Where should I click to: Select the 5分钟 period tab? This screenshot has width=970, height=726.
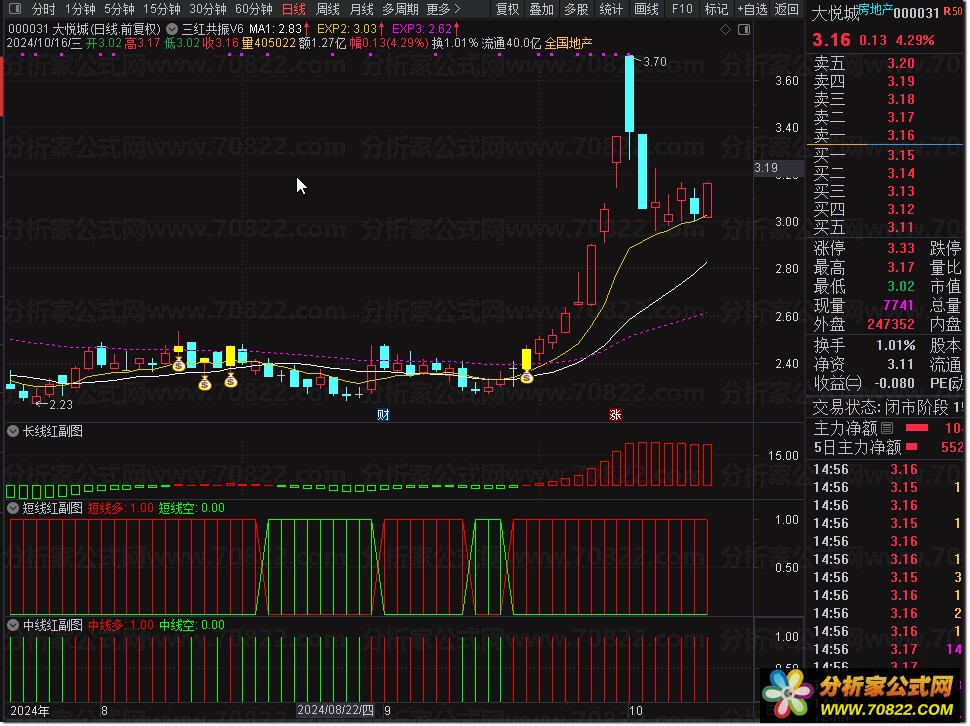point(119,9)
